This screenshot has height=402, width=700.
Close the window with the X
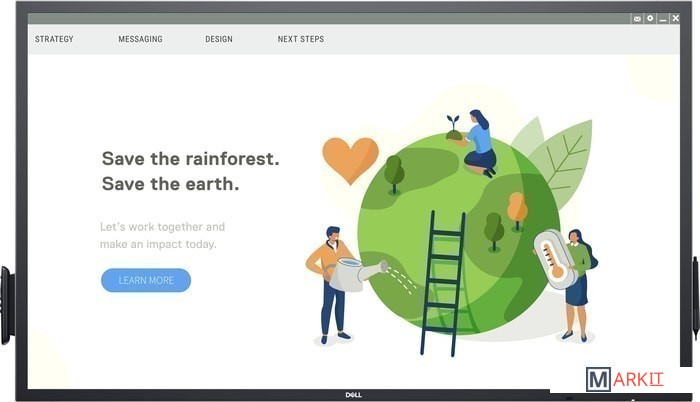pos(675,18)
